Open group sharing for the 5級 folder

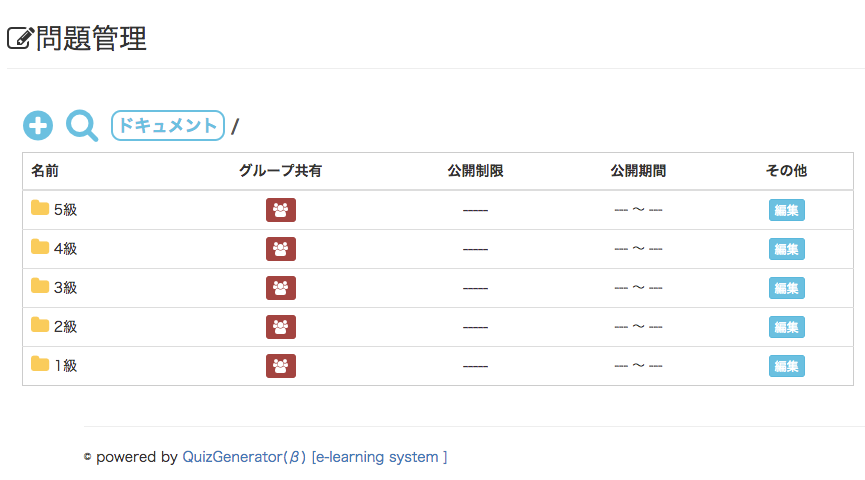click(281, 210)
